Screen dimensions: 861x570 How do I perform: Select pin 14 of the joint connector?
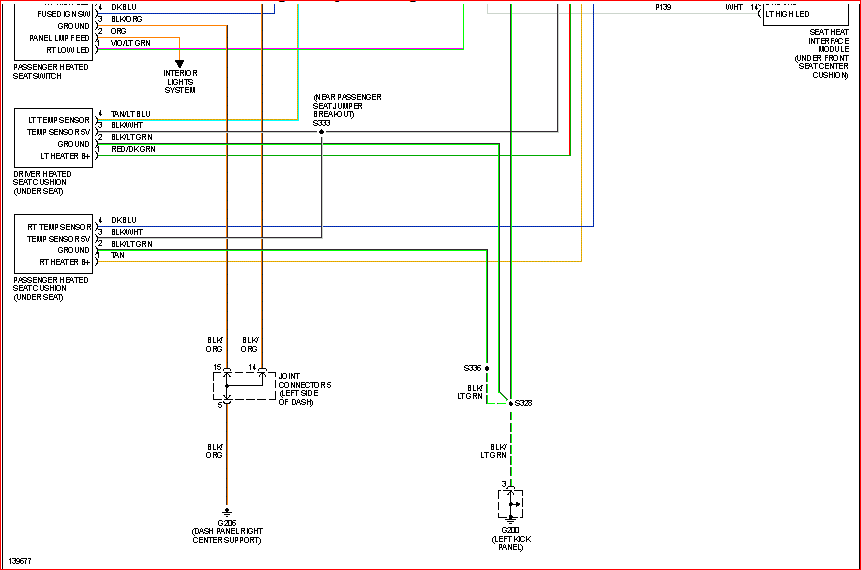pos(252,367)
